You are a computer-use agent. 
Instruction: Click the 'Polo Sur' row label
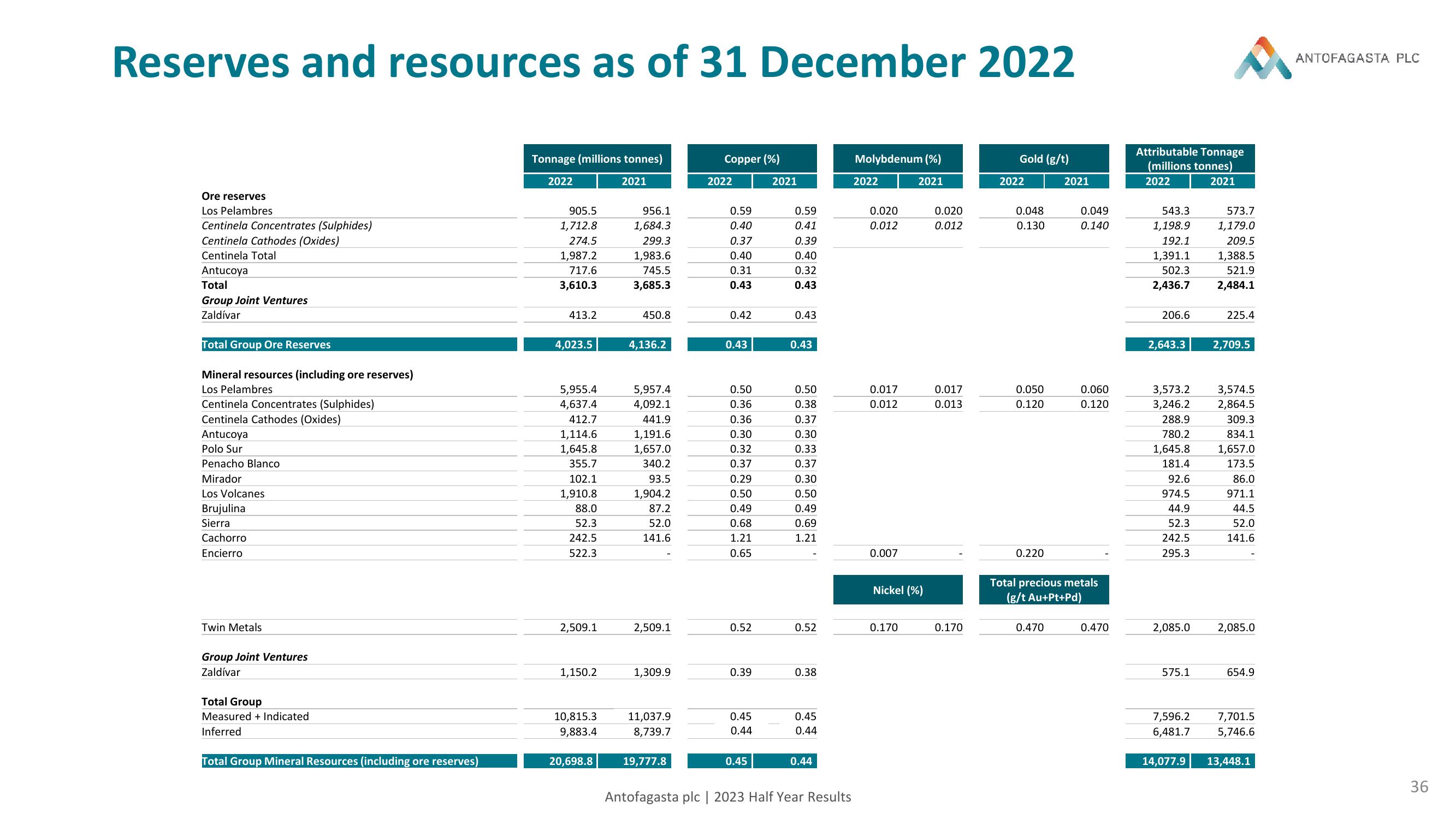coord(222,449)
